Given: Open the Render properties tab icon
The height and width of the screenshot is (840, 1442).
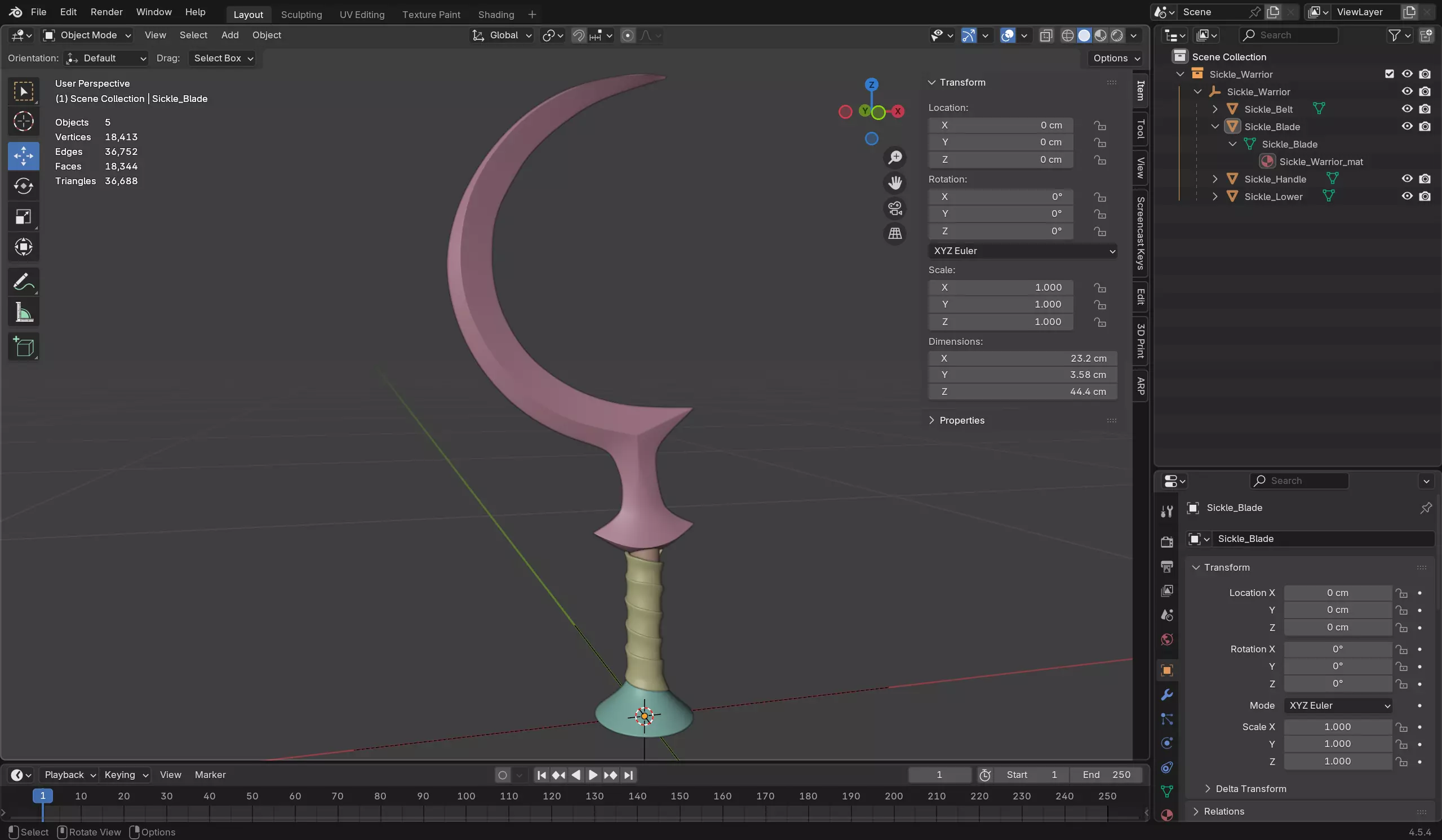Looking at the screenshot, I should coord(1167,541).
